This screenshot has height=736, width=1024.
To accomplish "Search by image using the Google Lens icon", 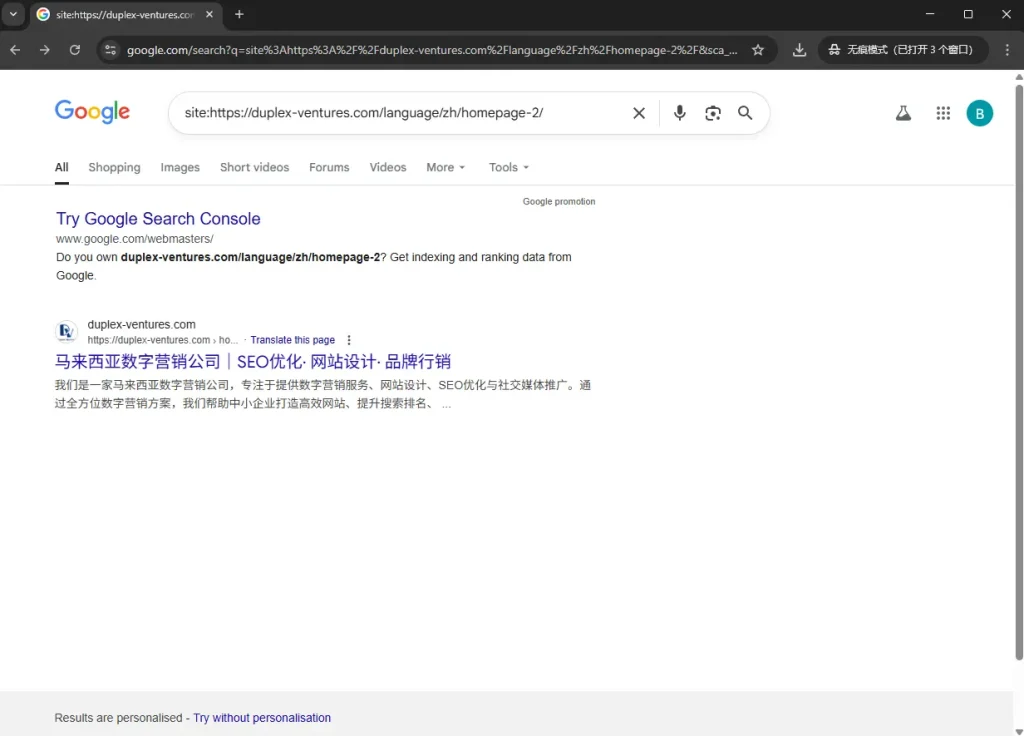I will [x=712, y=113].
